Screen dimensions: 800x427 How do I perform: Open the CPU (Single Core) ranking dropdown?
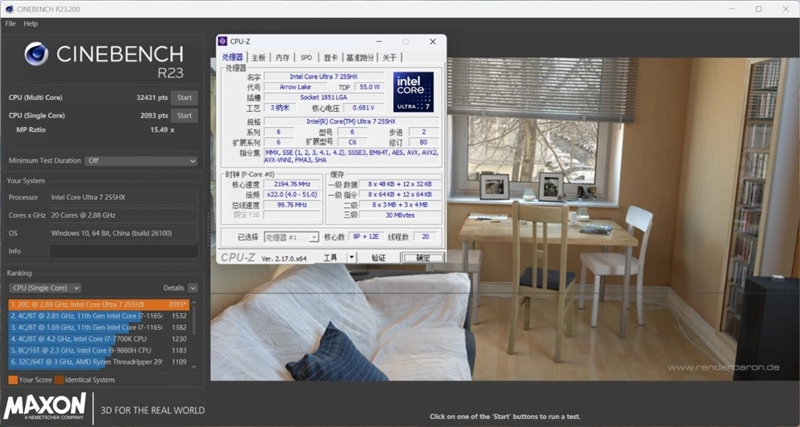point(45,288)
